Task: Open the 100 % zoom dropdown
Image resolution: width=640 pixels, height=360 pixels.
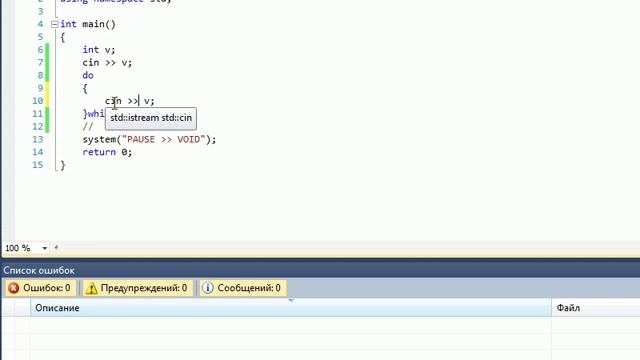Action: (44, 248)
